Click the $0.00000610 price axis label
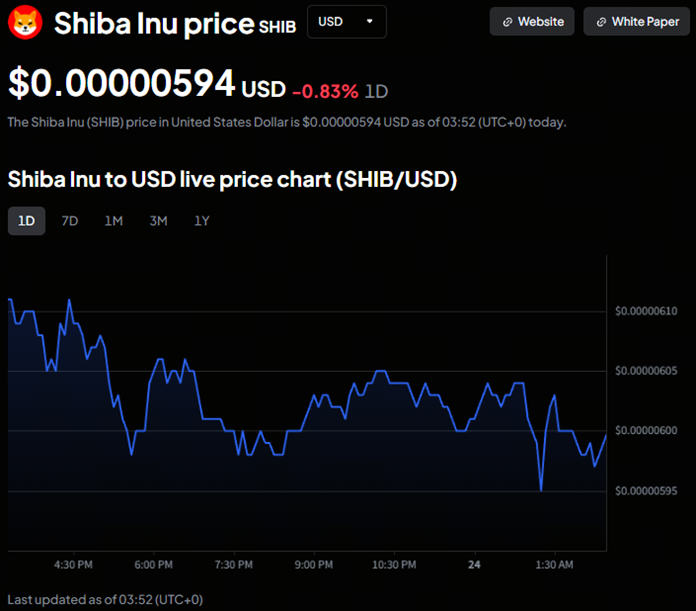The height and width of the screenshot is (611, 696). (x=646, y=311)
